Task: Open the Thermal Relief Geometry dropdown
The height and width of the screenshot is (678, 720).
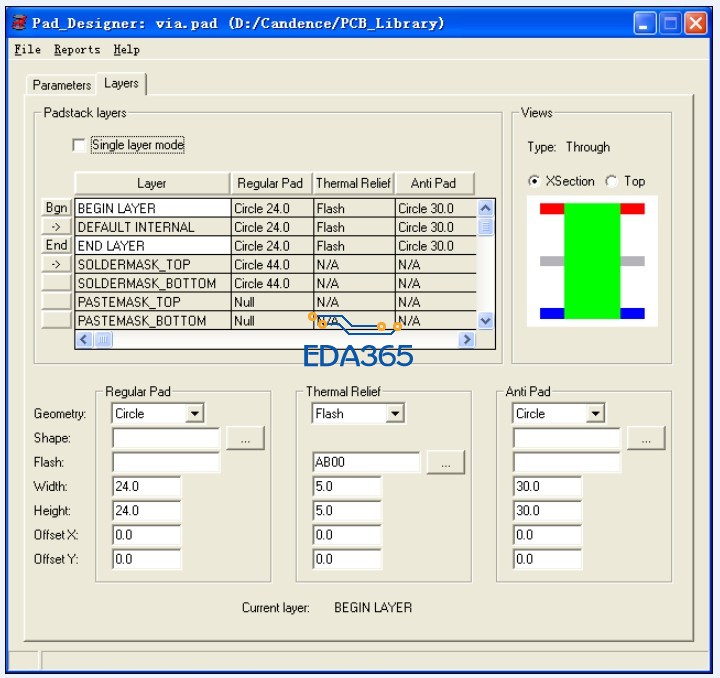Action: point(395,413)
